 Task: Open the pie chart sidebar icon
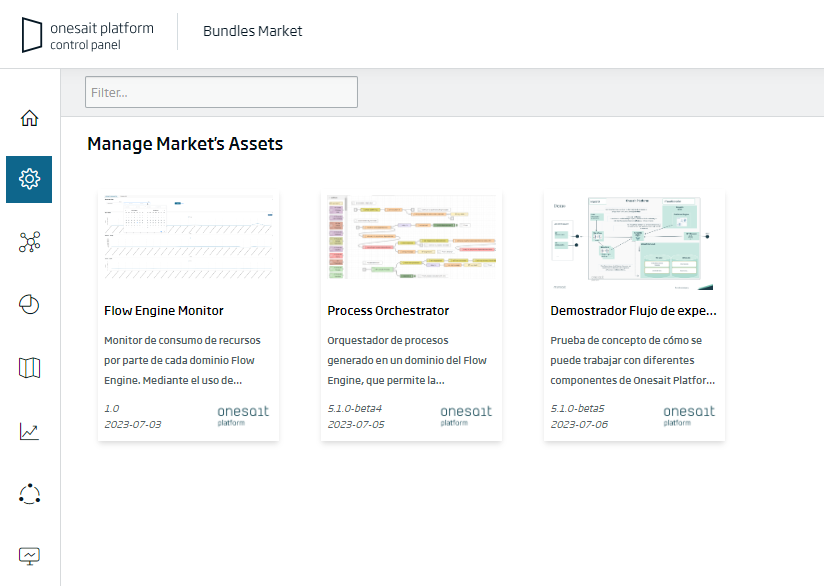click(x=29, y=304)
